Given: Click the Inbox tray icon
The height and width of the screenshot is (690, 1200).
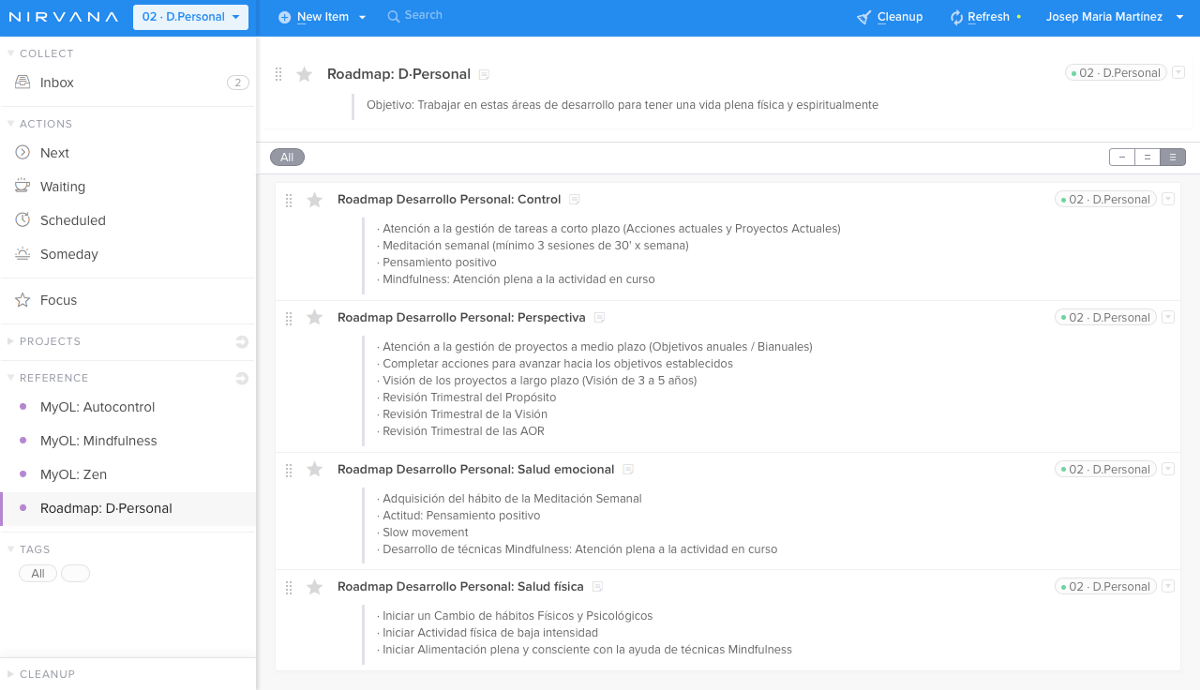Looking at the screenshot, I should (23, 83).
